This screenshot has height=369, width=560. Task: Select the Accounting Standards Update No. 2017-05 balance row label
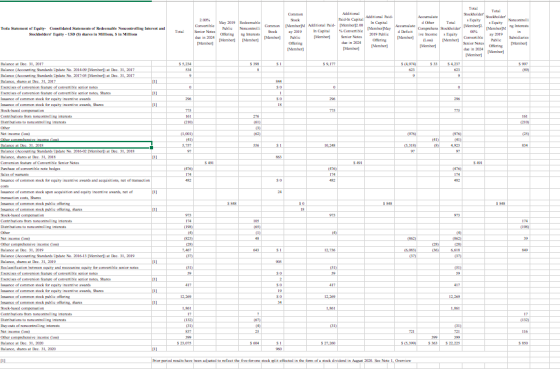tap(68, 75)
